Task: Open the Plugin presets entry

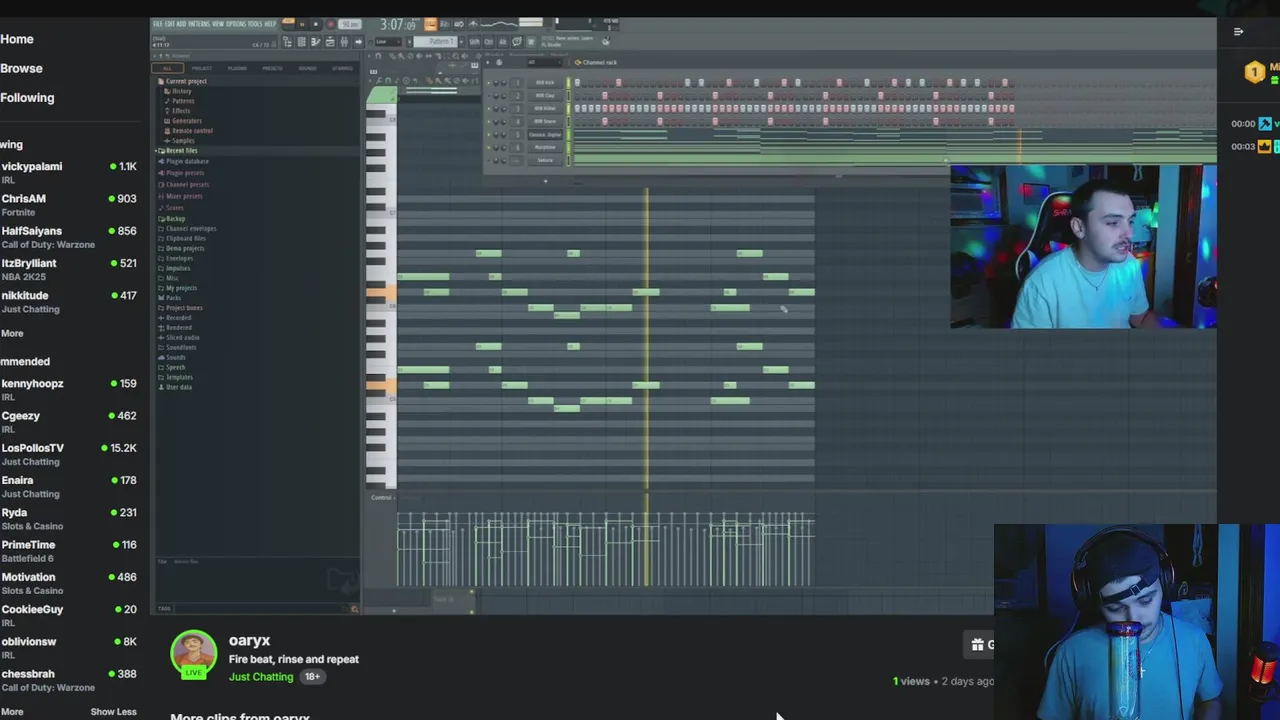Action: pos(182,173)
